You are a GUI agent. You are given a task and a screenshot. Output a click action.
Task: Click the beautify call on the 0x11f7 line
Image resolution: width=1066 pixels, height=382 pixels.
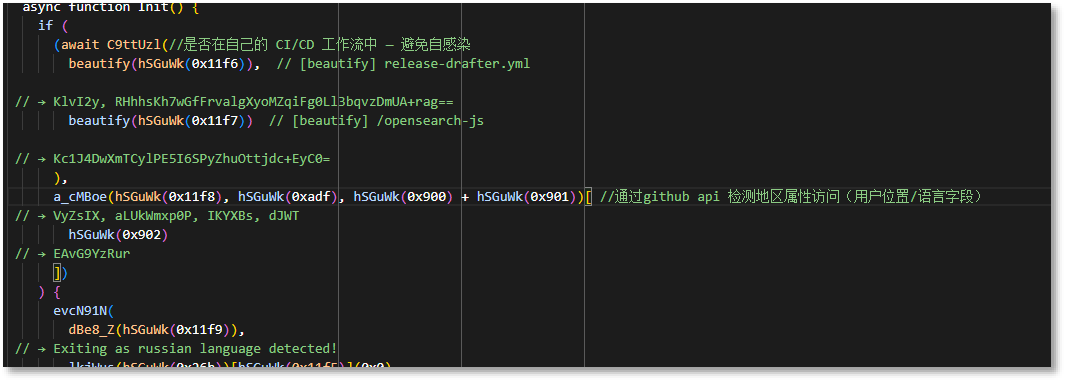point(99,121)
